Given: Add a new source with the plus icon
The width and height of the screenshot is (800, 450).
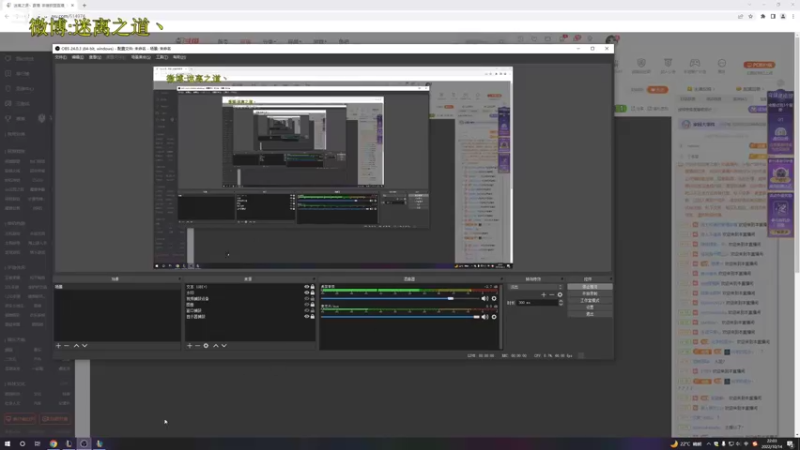Looking at the screenshot, I should 190,345.
